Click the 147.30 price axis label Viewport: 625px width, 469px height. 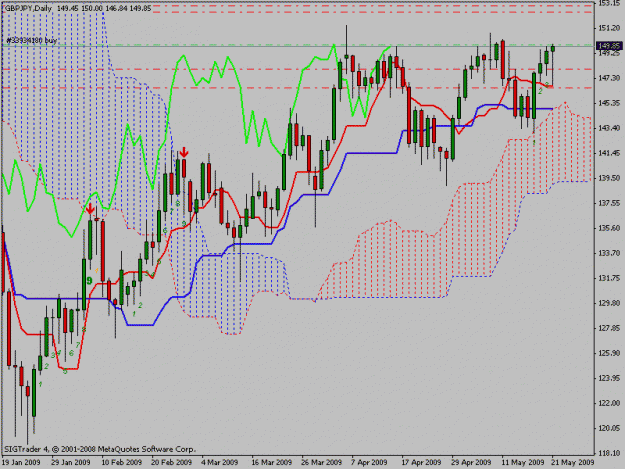pyautogui.click(x=609, y=78)
